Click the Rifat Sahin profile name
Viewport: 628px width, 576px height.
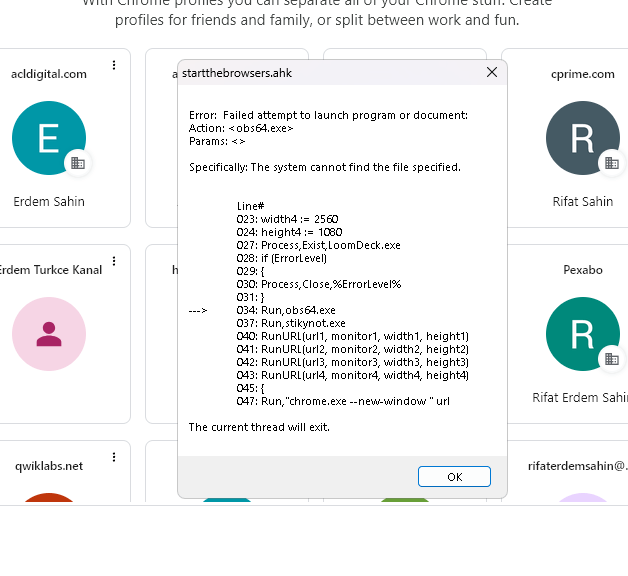tap(583, 201)
